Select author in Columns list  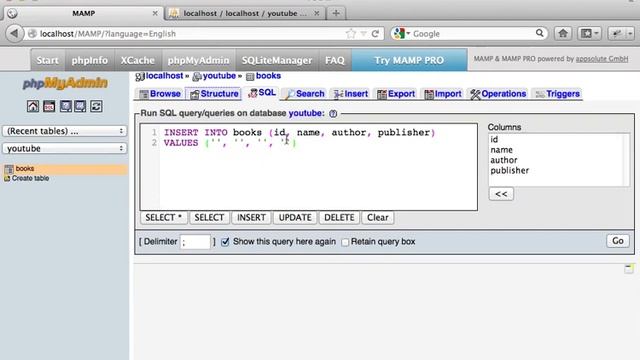coord(504,160)
